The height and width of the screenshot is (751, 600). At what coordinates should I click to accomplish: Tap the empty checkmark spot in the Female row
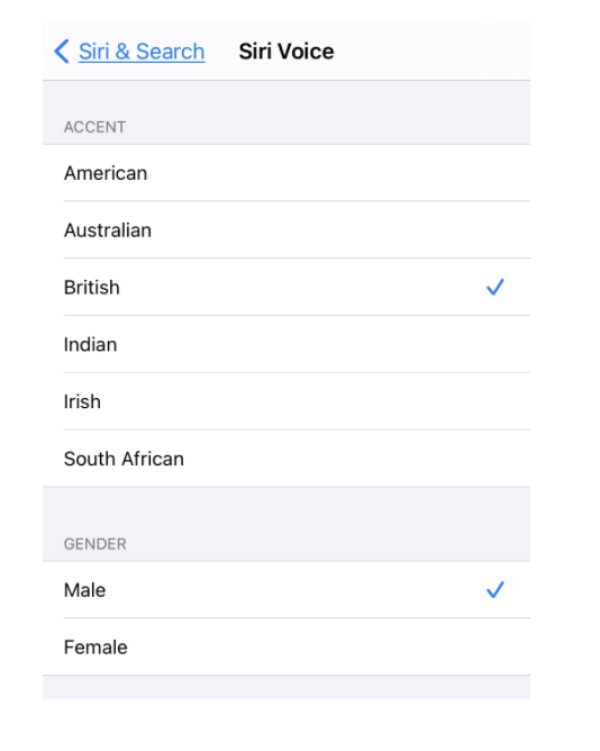pyautogui.click(x=495, y=647)
